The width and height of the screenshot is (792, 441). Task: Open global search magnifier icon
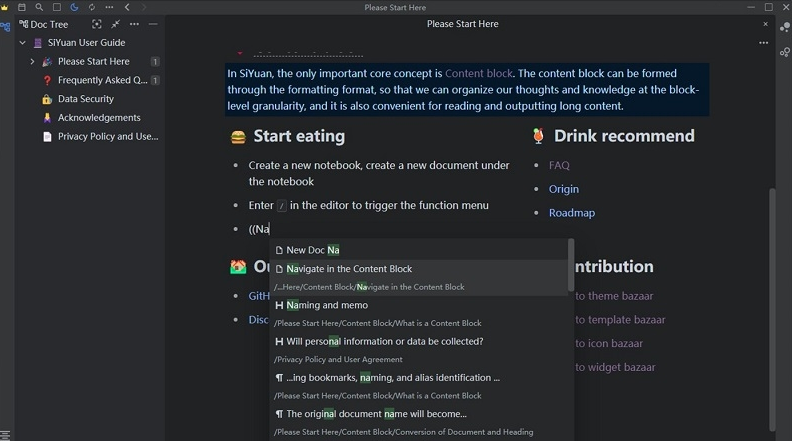point(39,7)
